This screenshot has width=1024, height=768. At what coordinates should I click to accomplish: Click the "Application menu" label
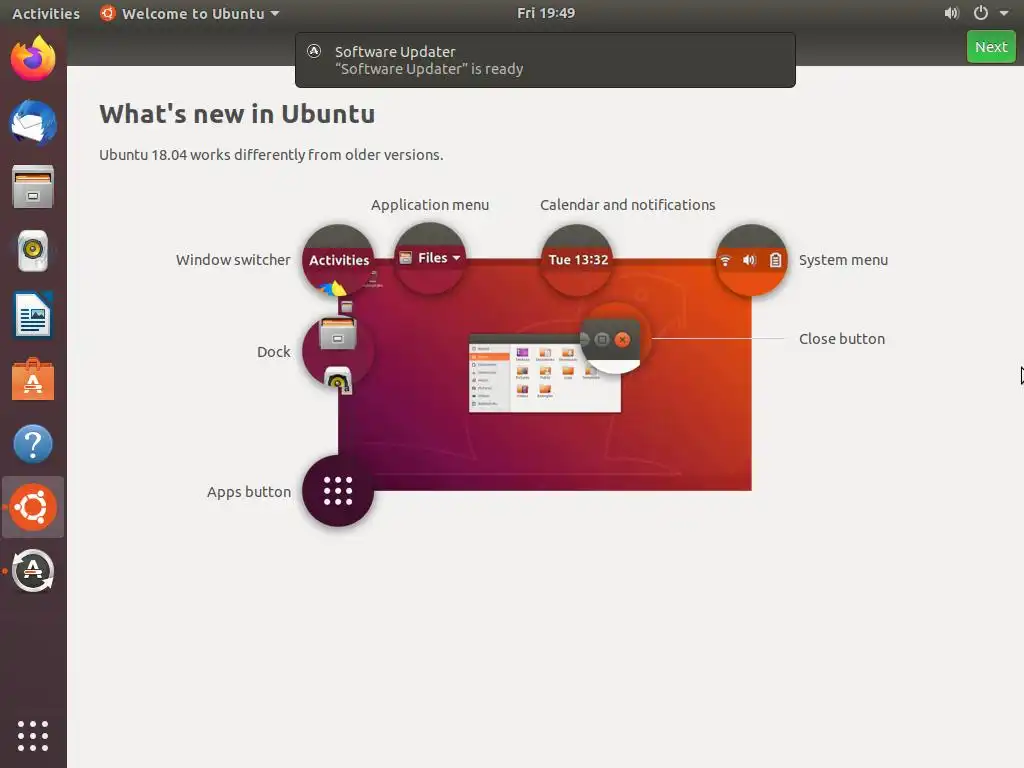pyautogui.click(x=430, y=205)
